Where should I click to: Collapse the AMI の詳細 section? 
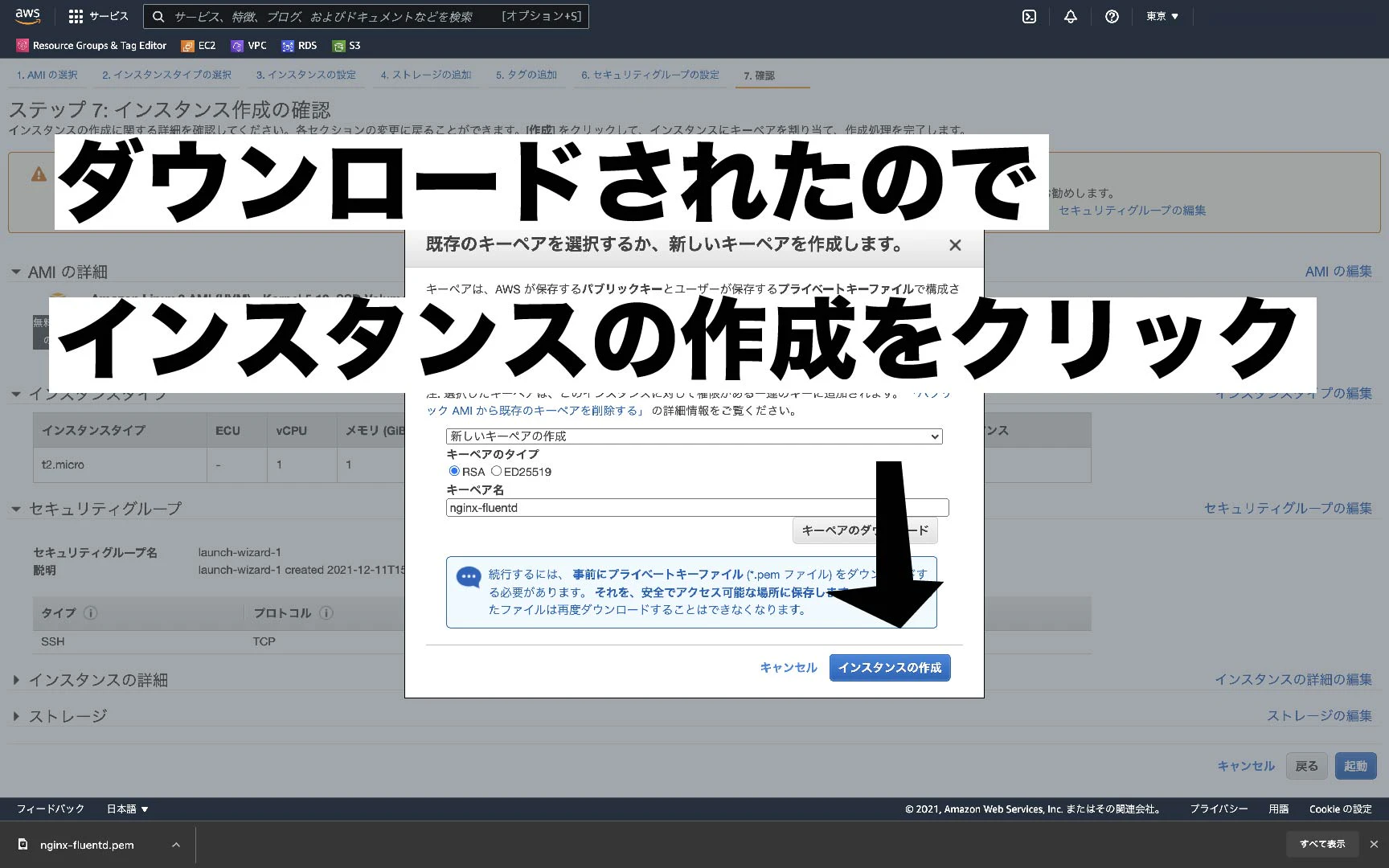coord(15,272)
